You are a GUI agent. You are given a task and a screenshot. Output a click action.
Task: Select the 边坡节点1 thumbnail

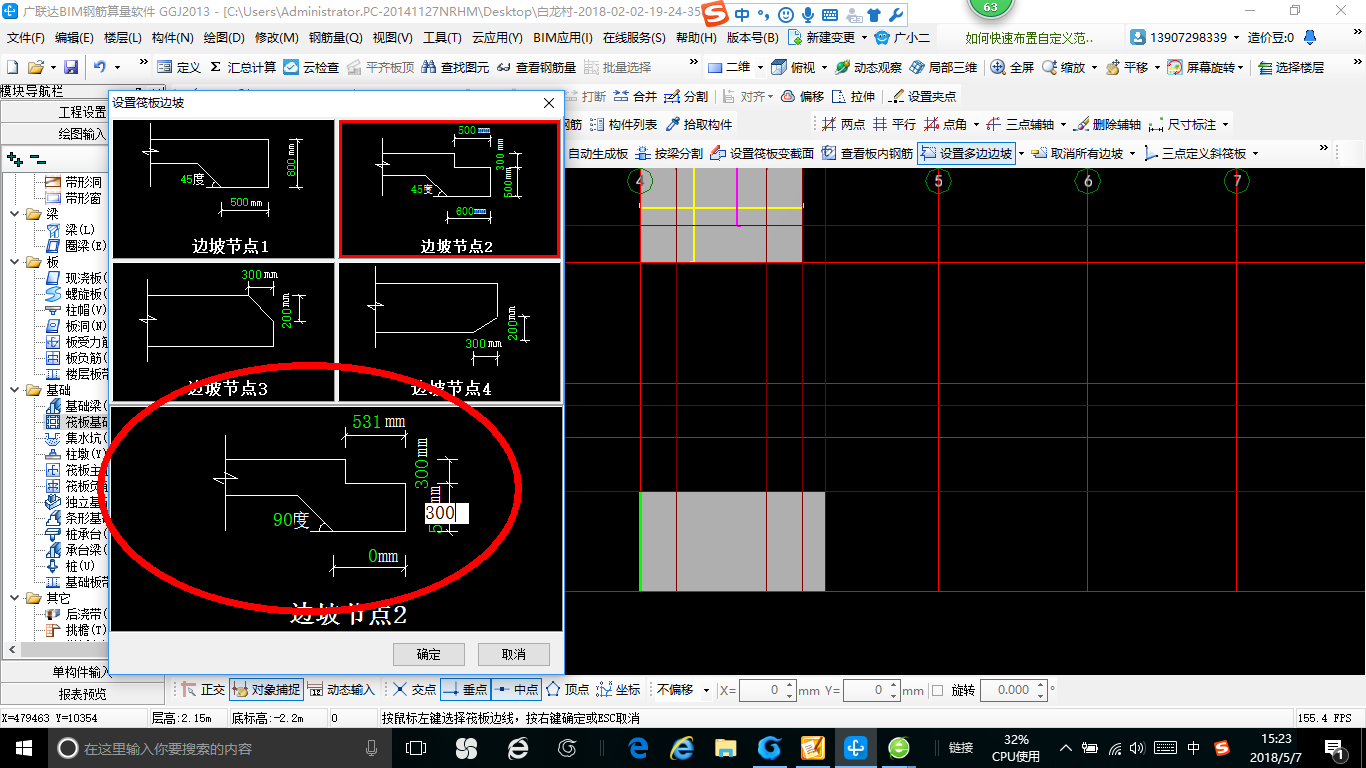223,189
